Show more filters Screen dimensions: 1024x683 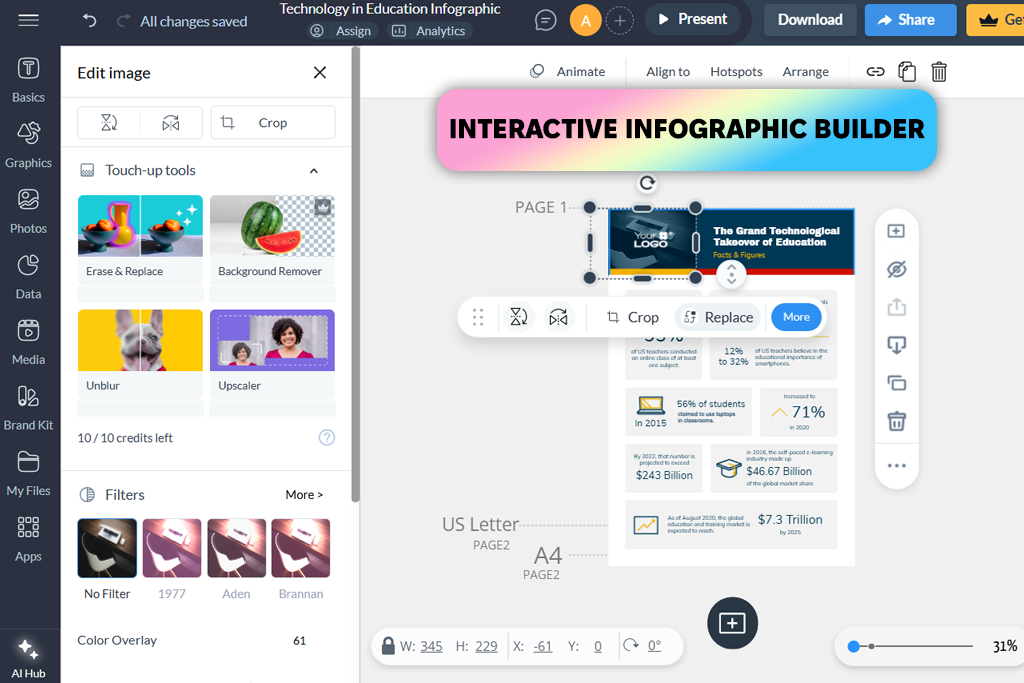[x=304, y=494]
